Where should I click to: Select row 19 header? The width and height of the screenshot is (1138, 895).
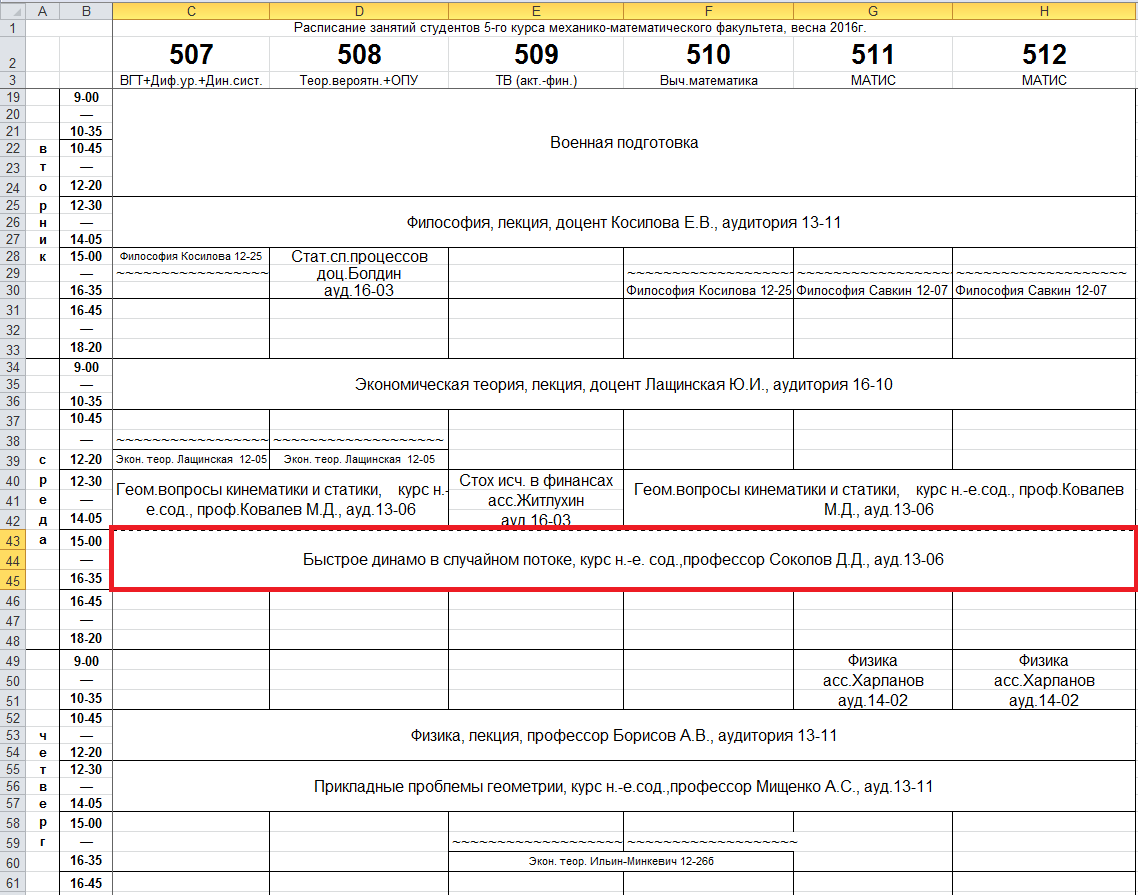pyautogui.click(x=12, y=97)
